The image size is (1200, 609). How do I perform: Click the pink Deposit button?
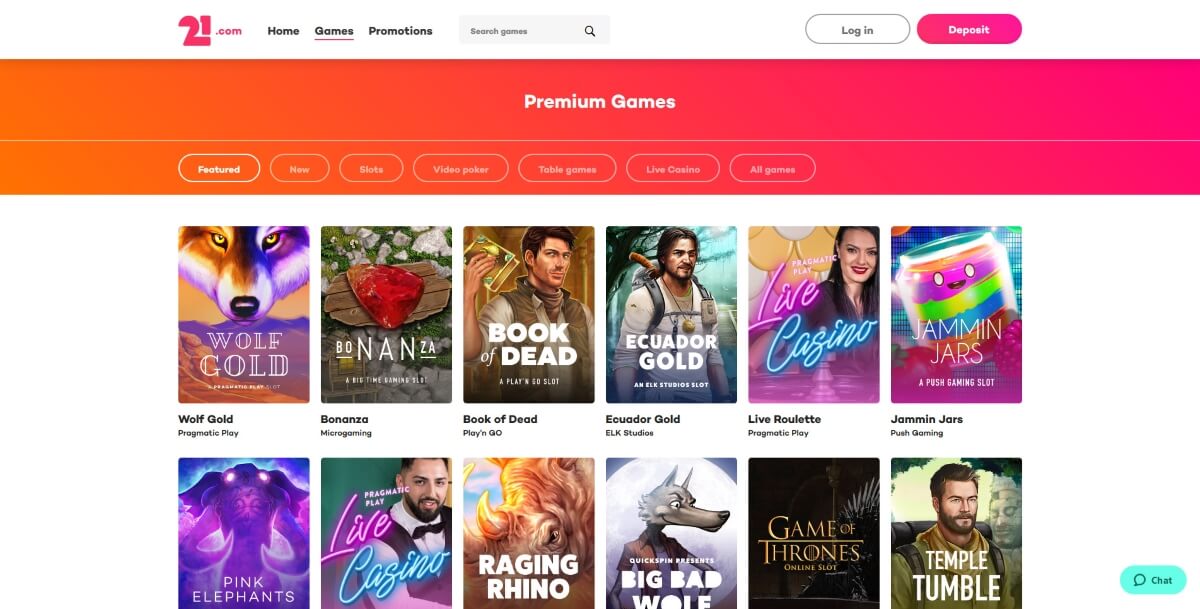tap(969, 30)
